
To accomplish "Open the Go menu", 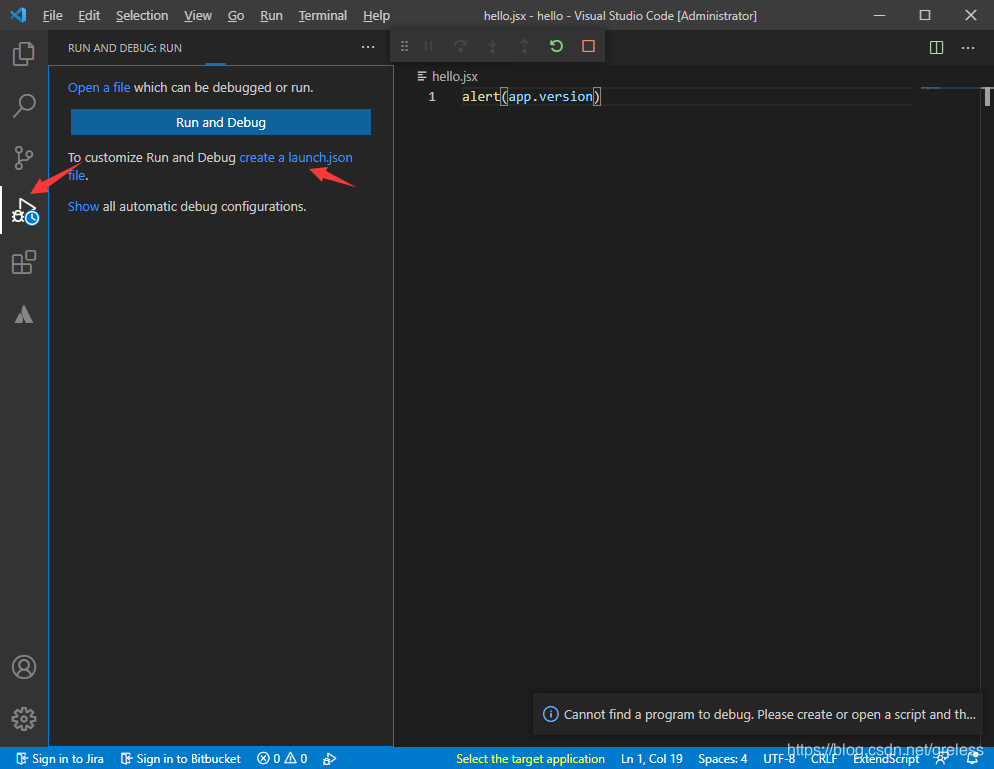I will (236, 15).
